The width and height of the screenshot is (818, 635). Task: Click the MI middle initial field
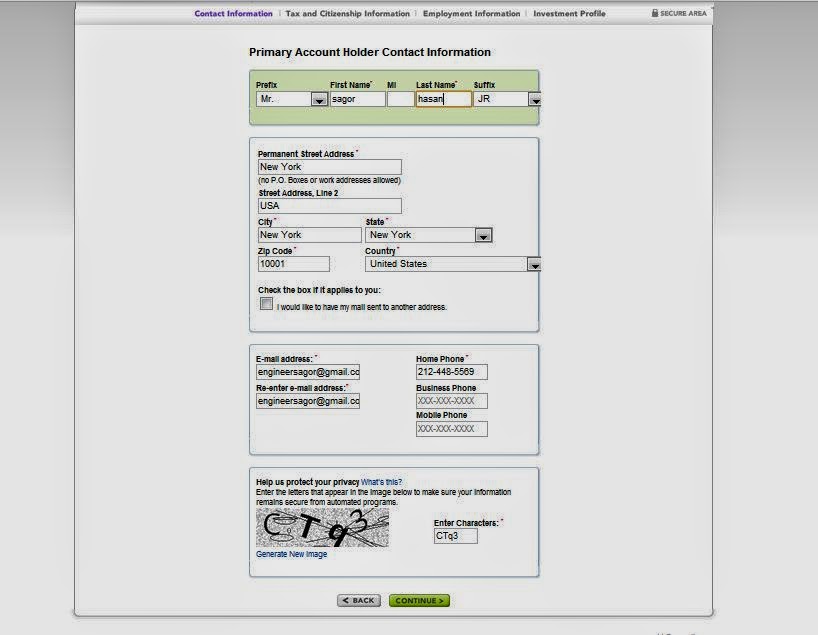(x=400, y=99)
